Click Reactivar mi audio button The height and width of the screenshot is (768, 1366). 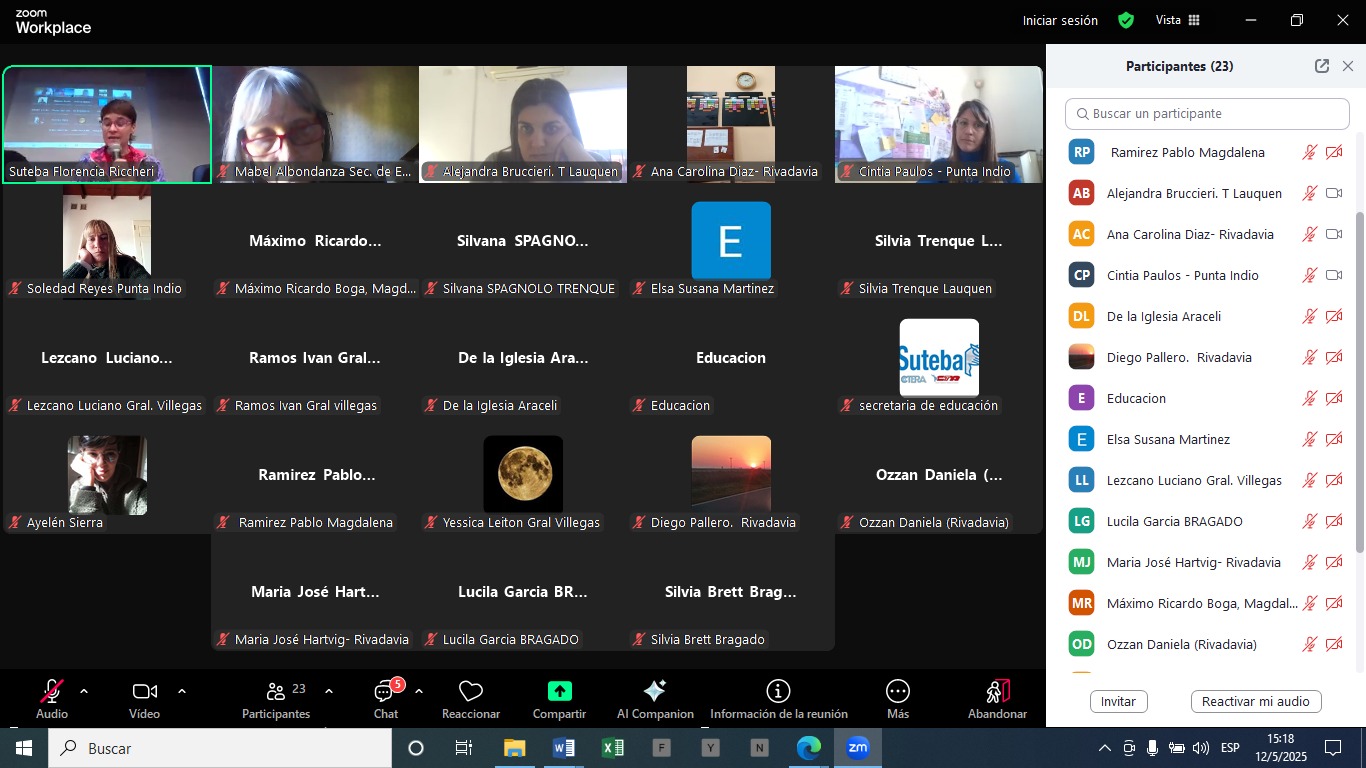pyautogui.click(x=1255, y=702)
